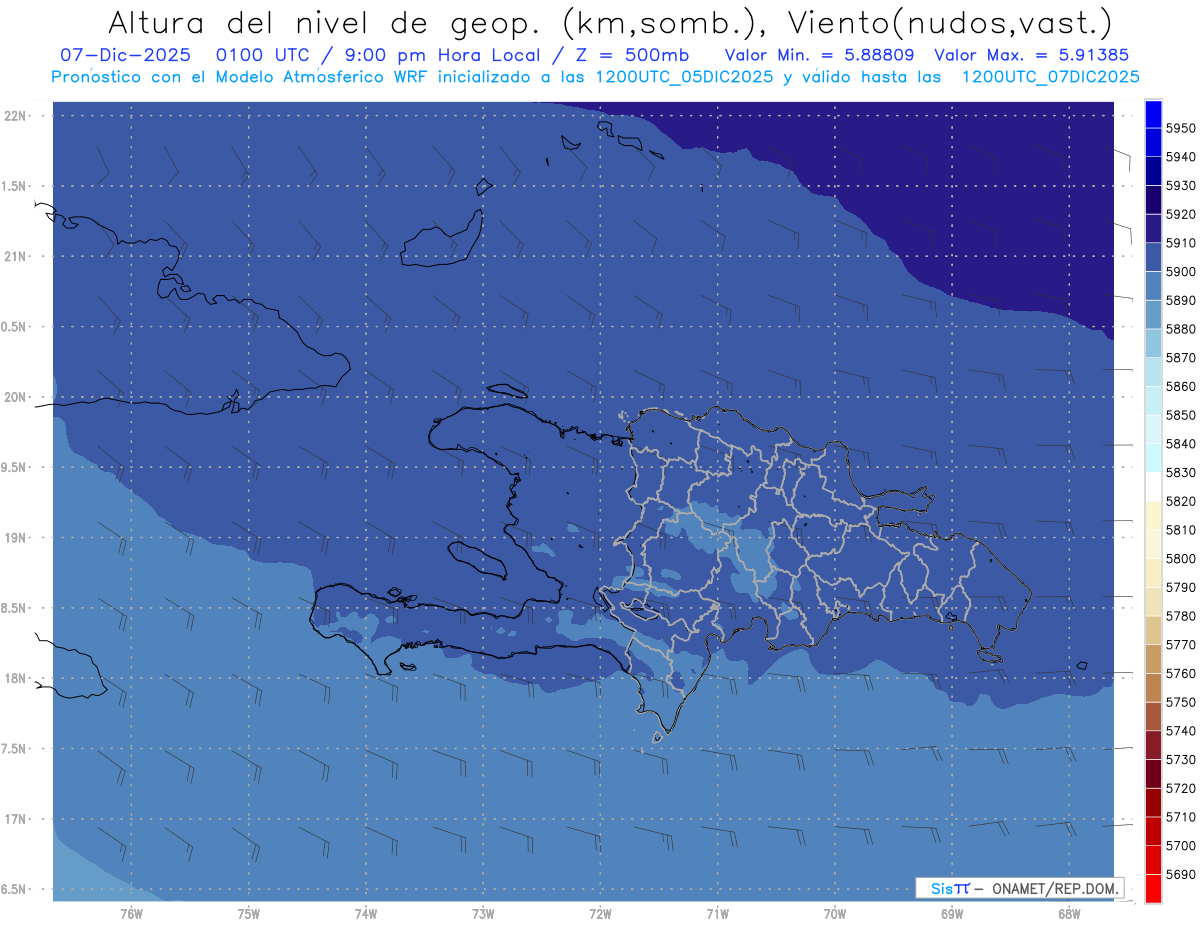Click longitude label 76W
1200x927 pixels.
131,914
